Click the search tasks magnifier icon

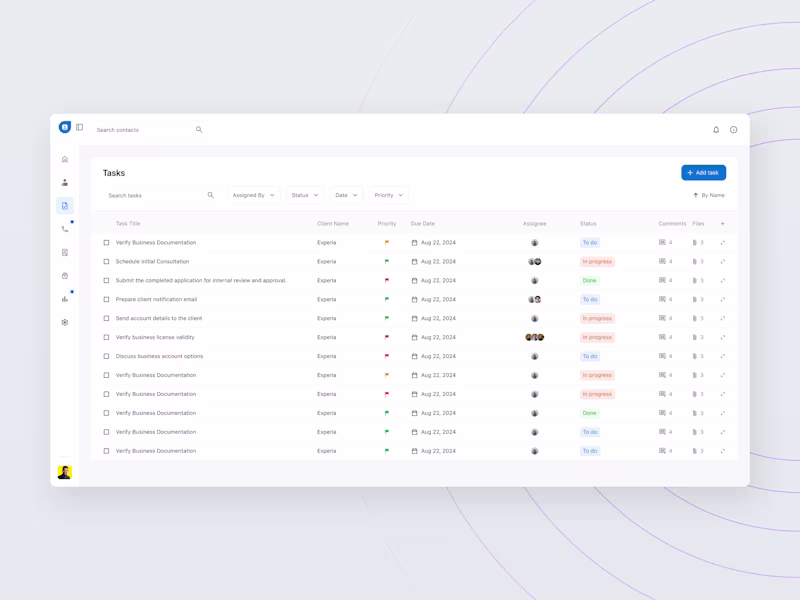click(x=211, y=195)
